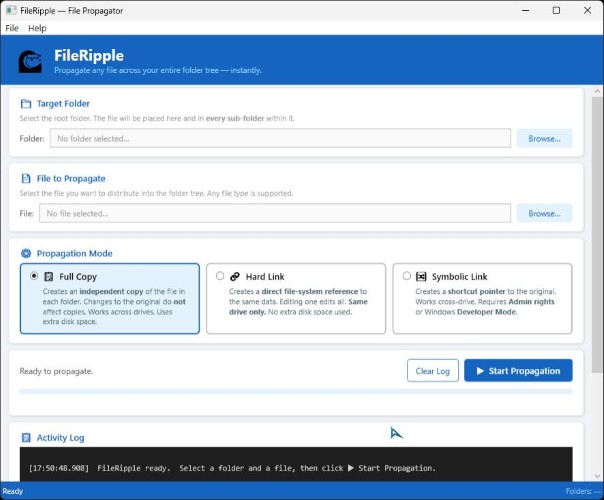Click the Target Folder section folder icon

tap(26, 104)
